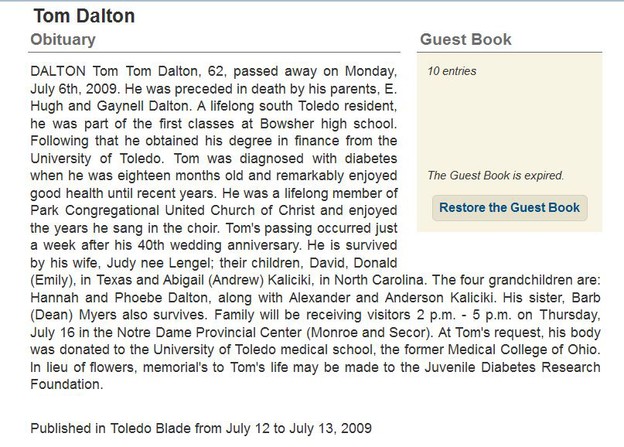This screenshot has width=624, height=447.
Task: Click the DALTON word starting the obituary
Action: [x=58, y=71]
